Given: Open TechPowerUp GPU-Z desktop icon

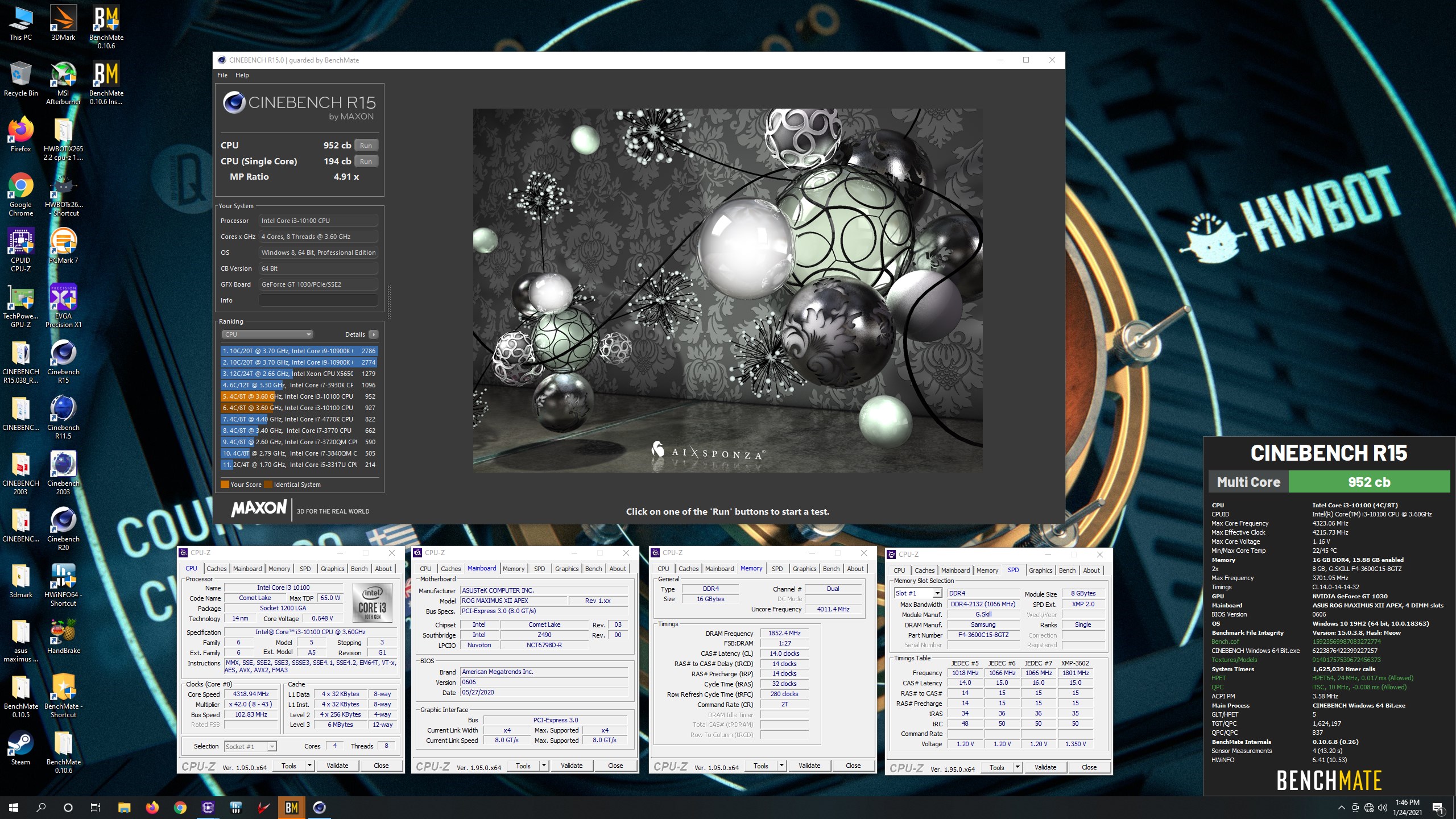Looking at the screenshot, I should pos(20,305).
